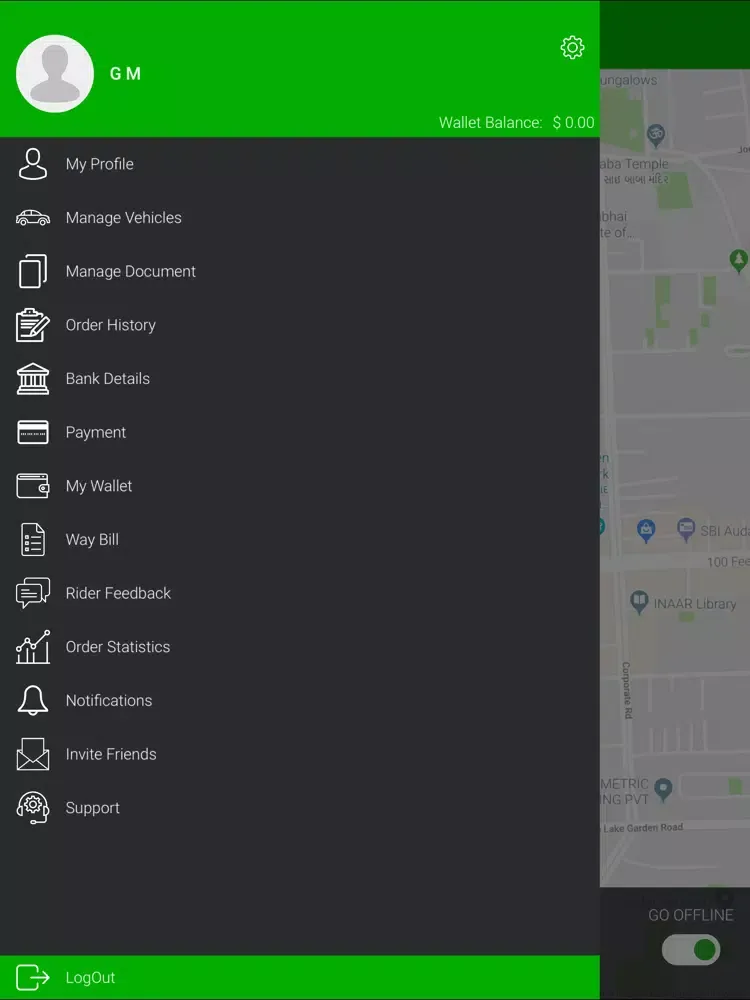This screenshot has width=750, height=1000.
Task: Tap the user name G M
Action: [125, 74]
